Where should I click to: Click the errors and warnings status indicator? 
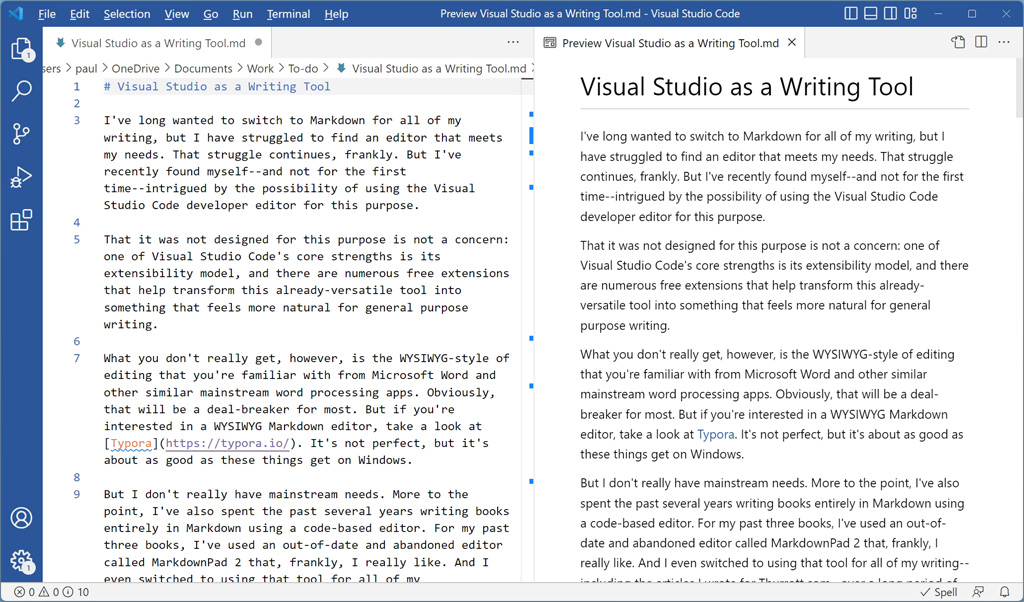pyautogui.click(x=51, y=592)
